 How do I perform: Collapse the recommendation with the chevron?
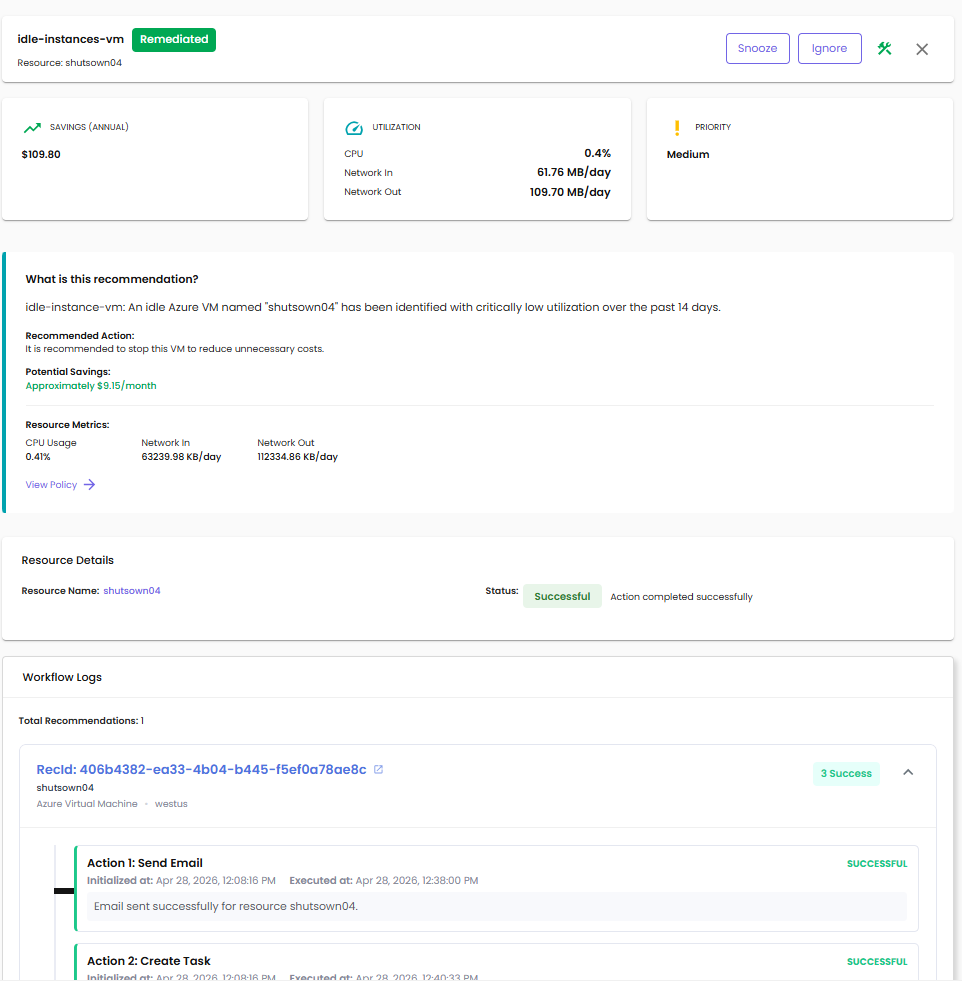[x=907, y=772]
